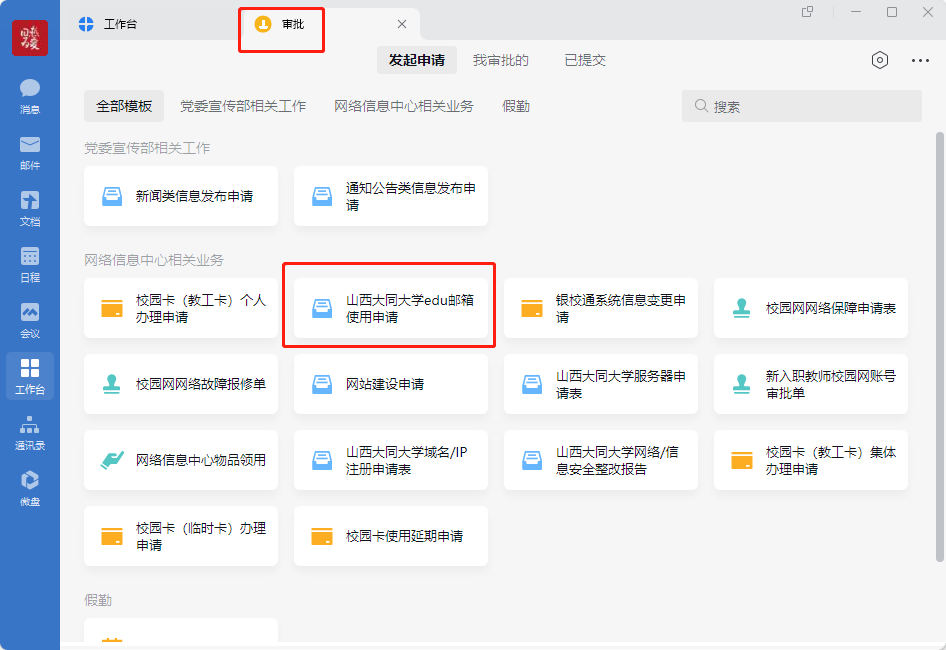Click the 校园网网络故障报修单 title text
The image size is (946, 650).
point(201,384)
